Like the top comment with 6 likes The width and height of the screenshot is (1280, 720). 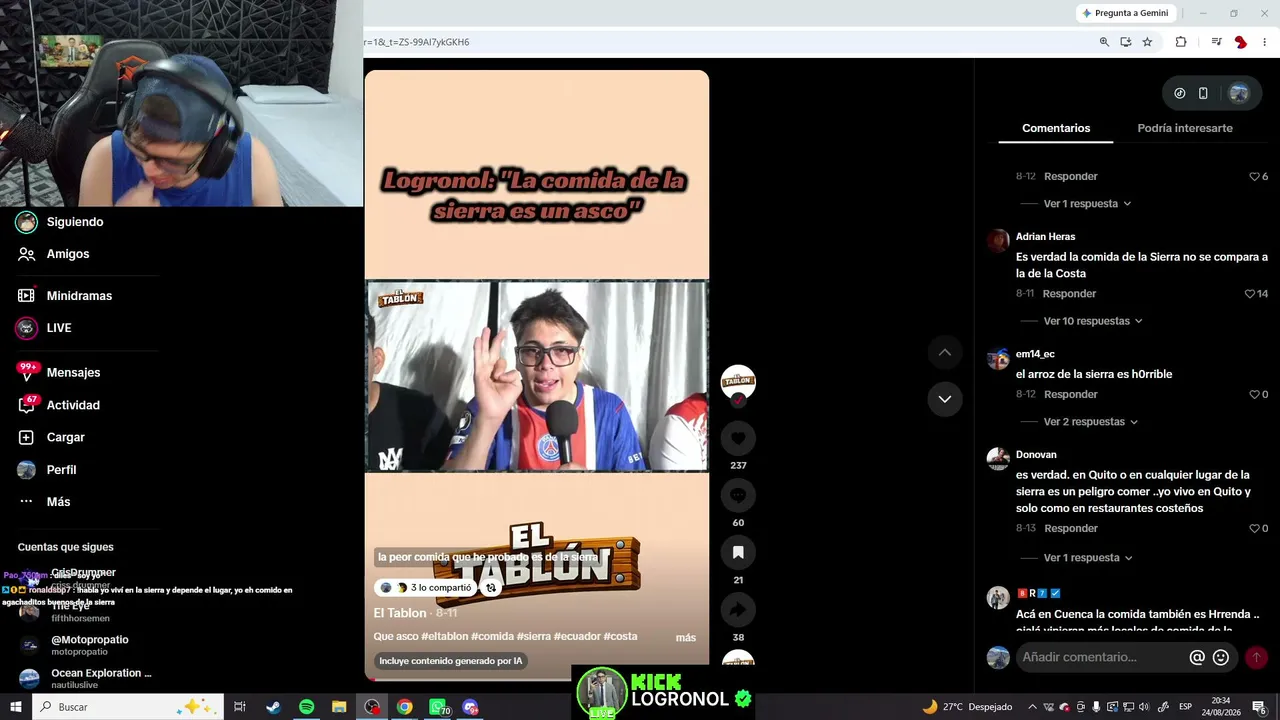[x=1254, y=177]
